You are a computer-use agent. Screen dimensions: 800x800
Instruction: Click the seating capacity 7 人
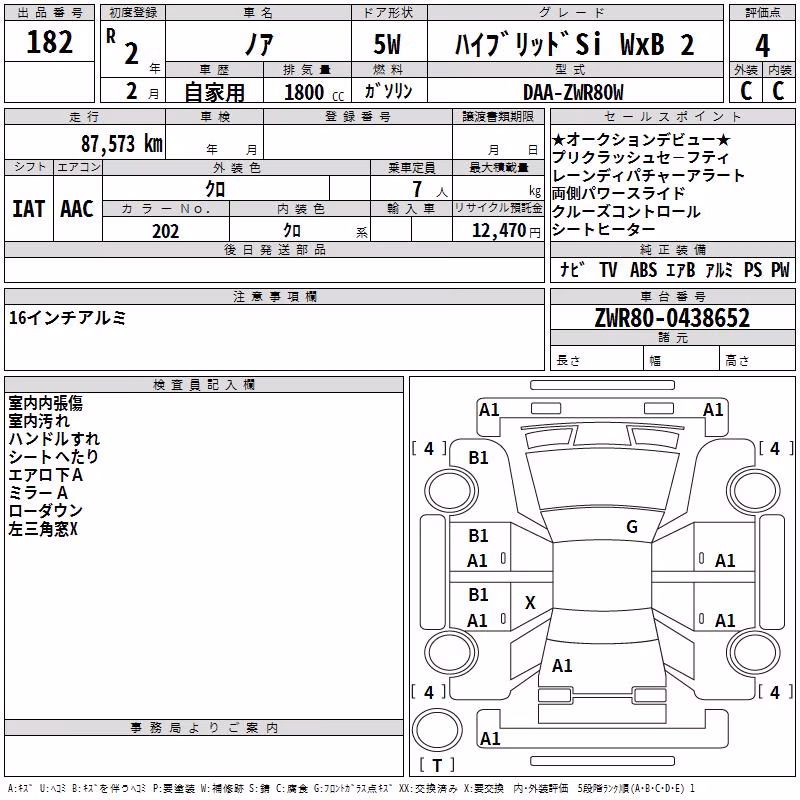tap(429, 189)
